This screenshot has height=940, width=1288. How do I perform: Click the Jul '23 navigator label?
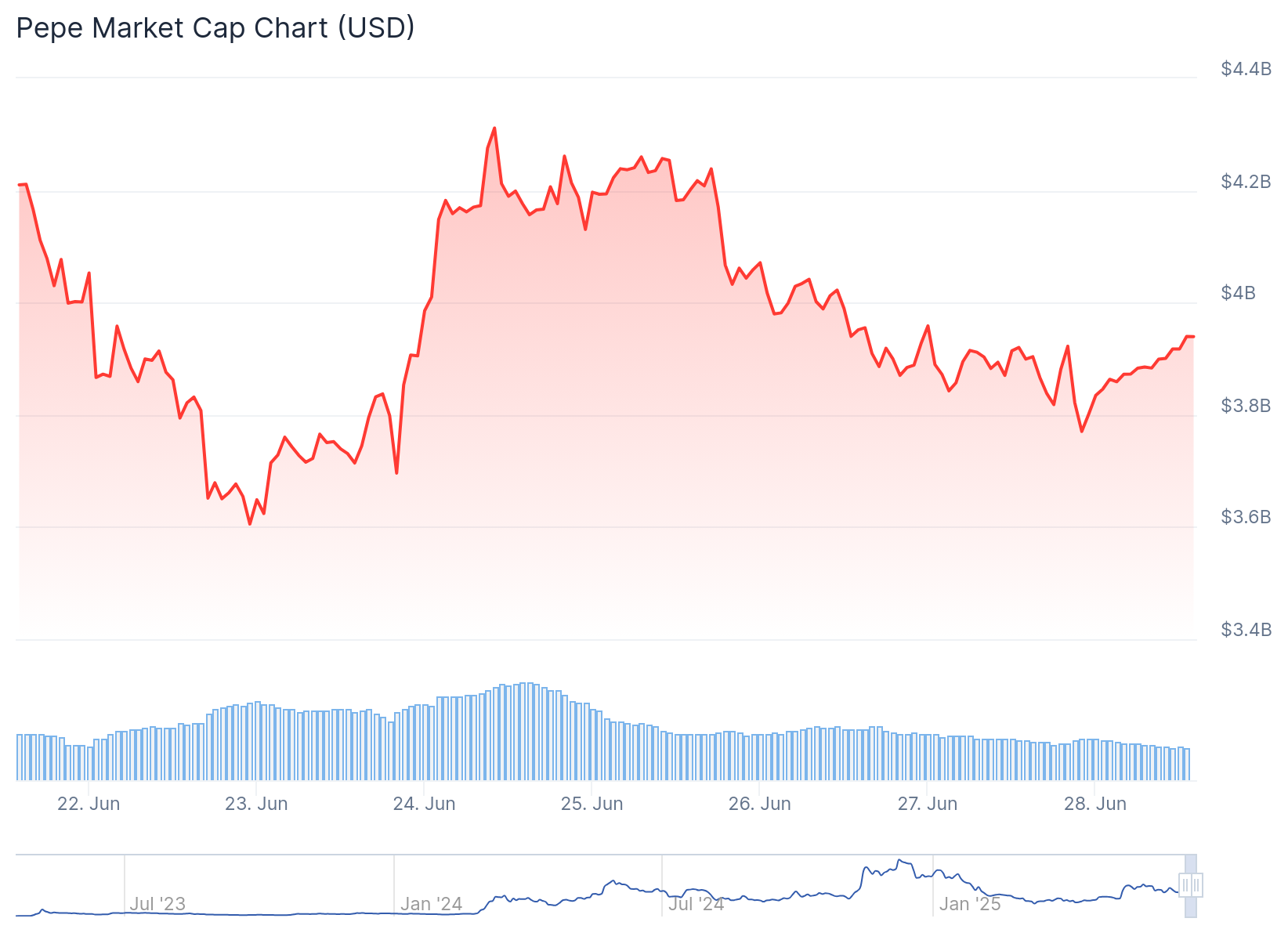click(x=157, y=904)
